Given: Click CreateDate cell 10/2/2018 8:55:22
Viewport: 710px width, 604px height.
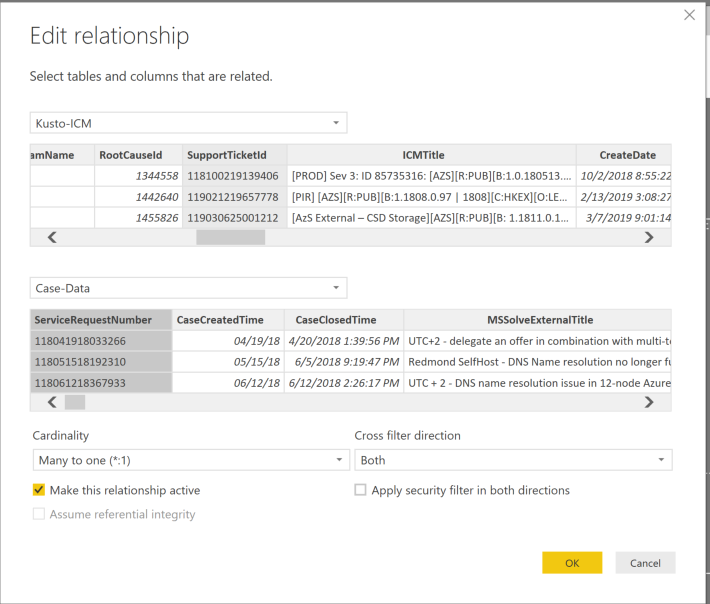Looking at the screenshot, I should click(624, 176).
